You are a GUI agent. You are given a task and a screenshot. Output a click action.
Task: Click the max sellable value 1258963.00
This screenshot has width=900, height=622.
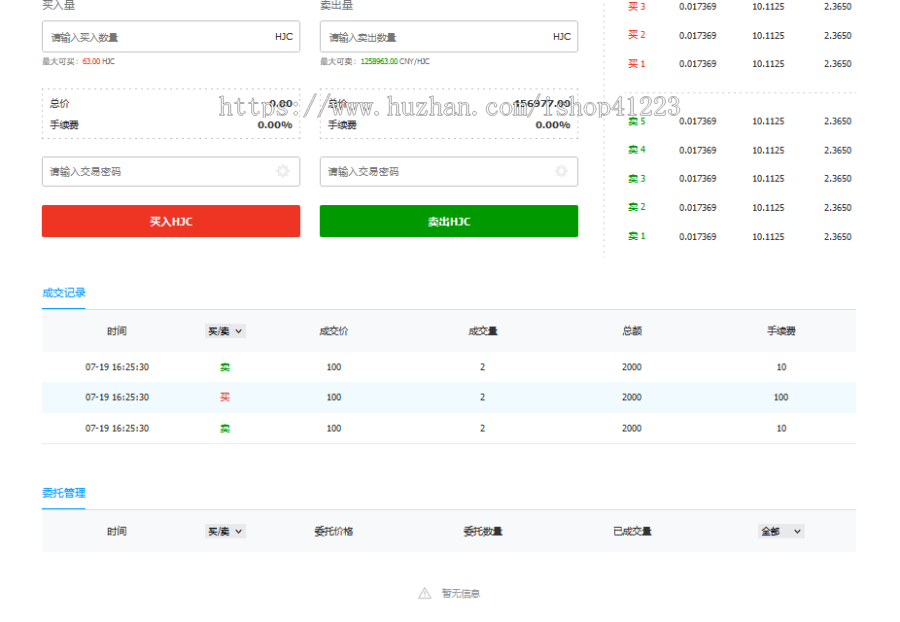[x=379, y=61]
